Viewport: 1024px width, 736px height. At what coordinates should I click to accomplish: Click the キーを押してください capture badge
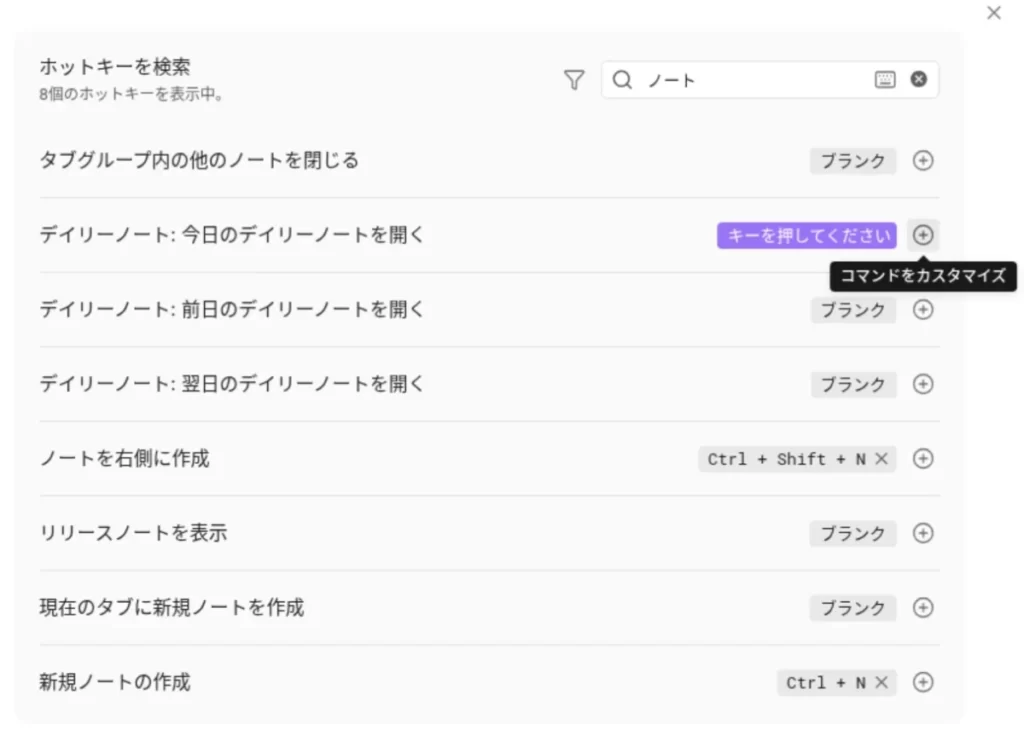pos(806,235)
